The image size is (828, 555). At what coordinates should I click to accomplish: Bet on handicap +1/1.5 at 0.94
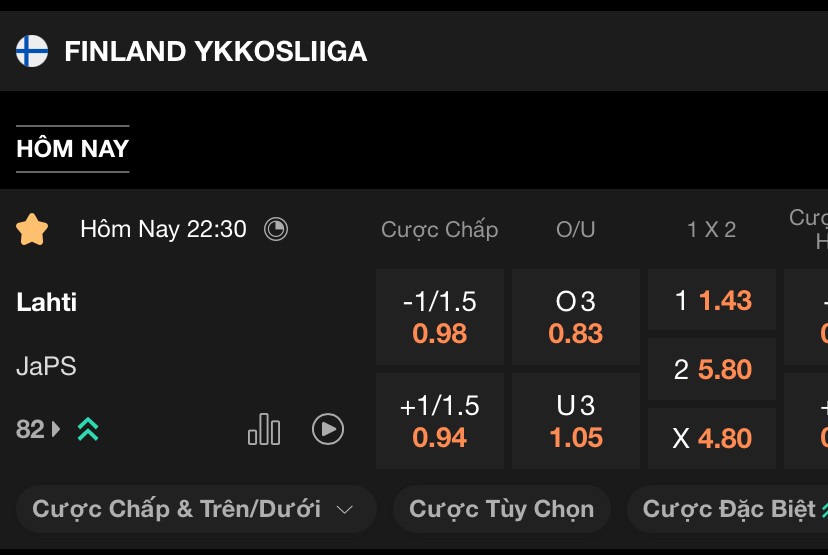[439, 421]
